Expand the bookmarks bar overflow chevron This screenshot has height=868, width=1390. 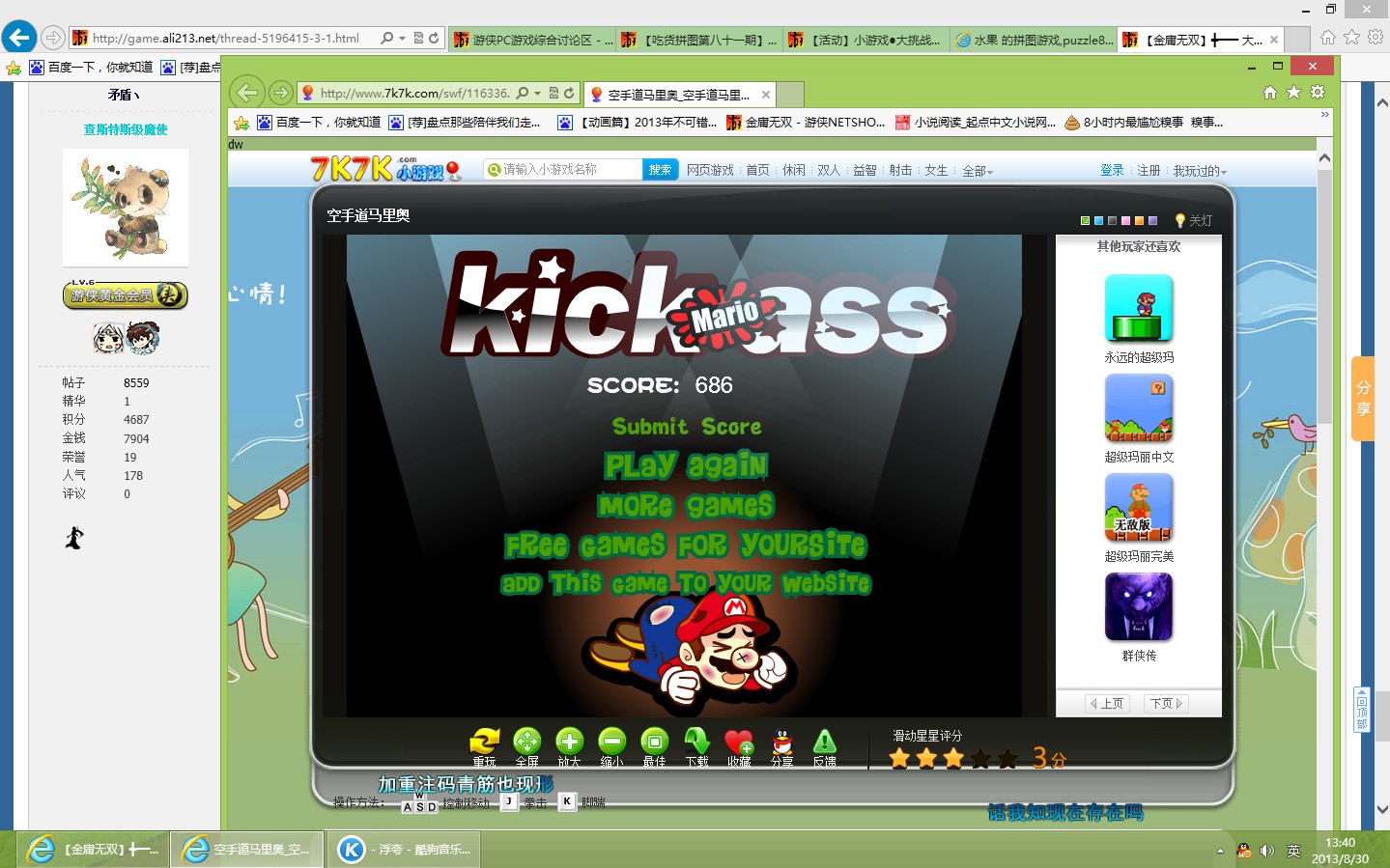1324,115
